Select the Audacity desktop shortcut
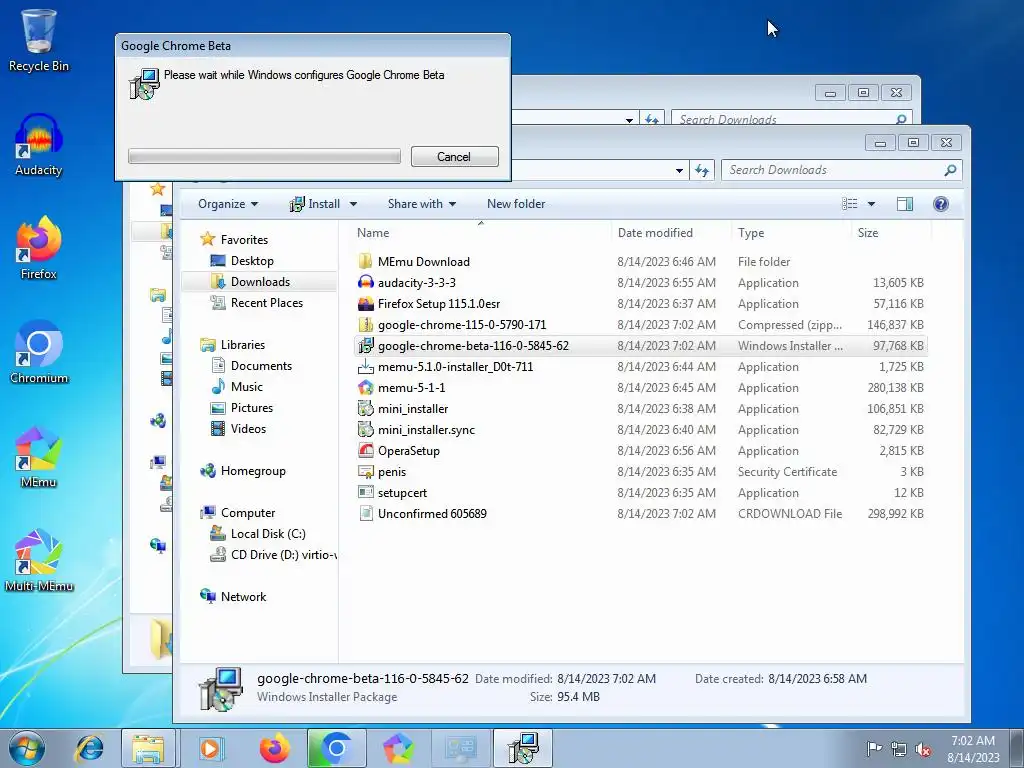1024x768 pixels. click(39, 145)
